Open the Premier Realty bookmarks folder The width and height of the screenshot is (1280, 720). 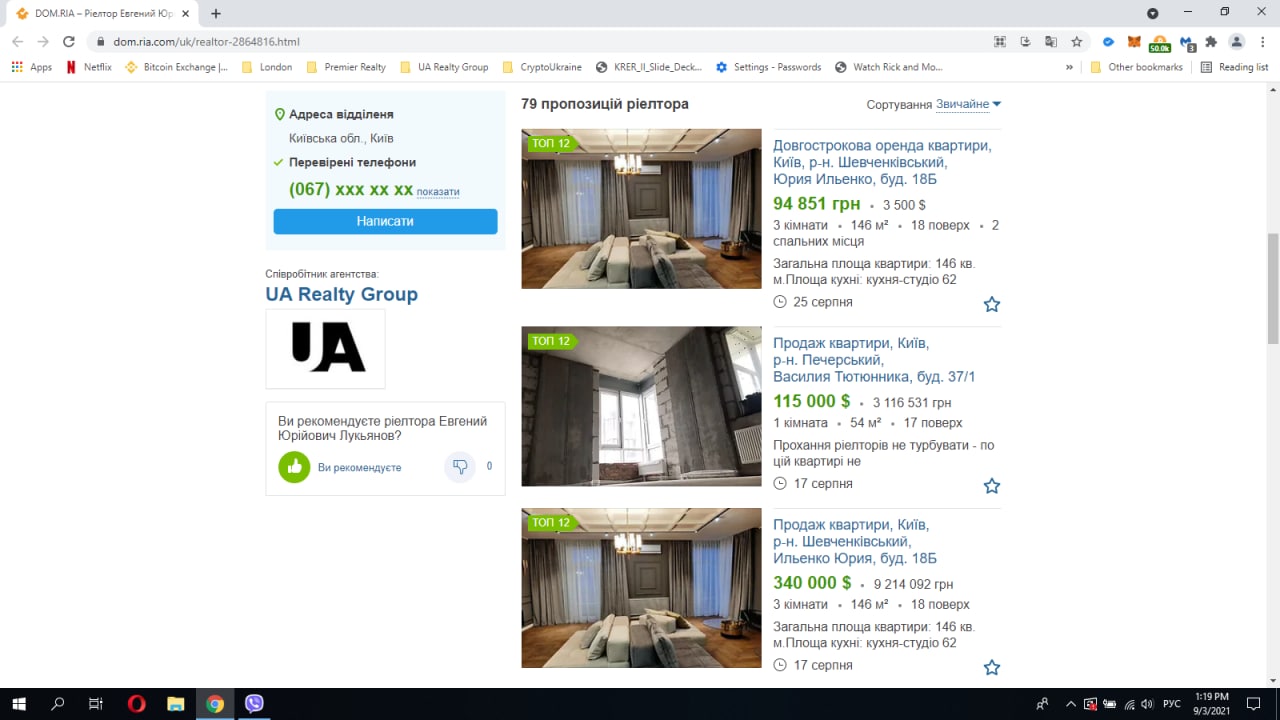coord(346,67)
